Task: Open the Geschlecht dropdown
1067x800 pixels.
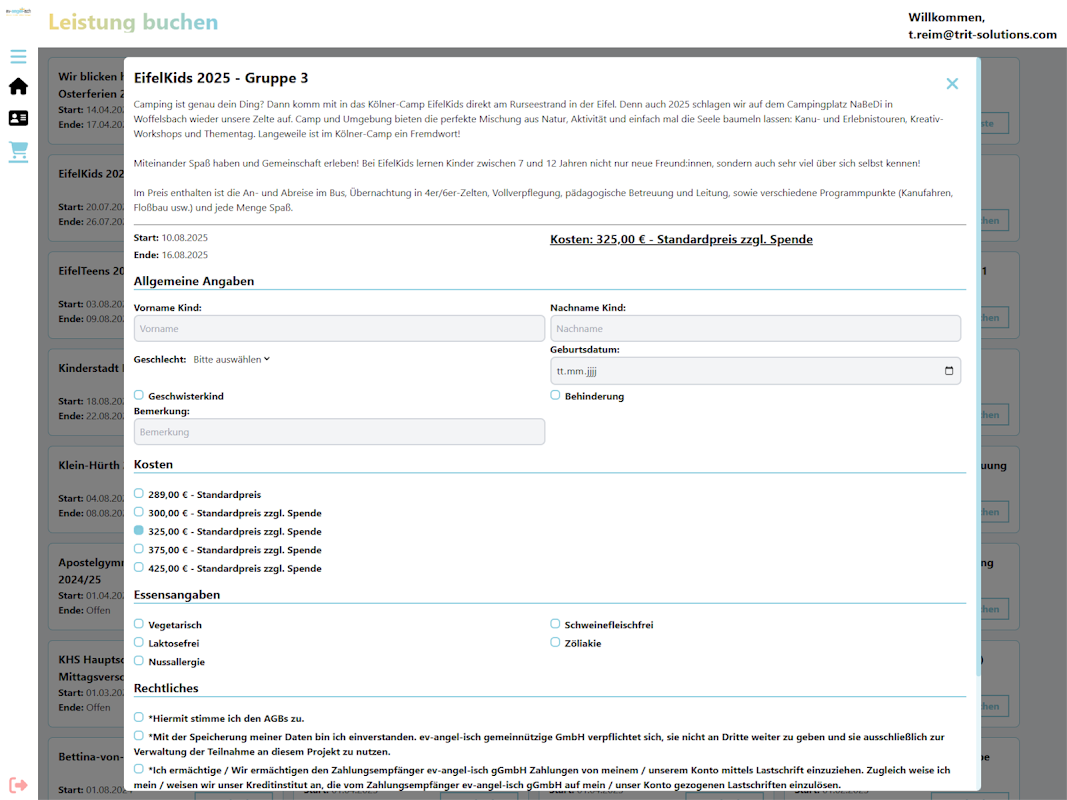Action: tap(231, 359)
